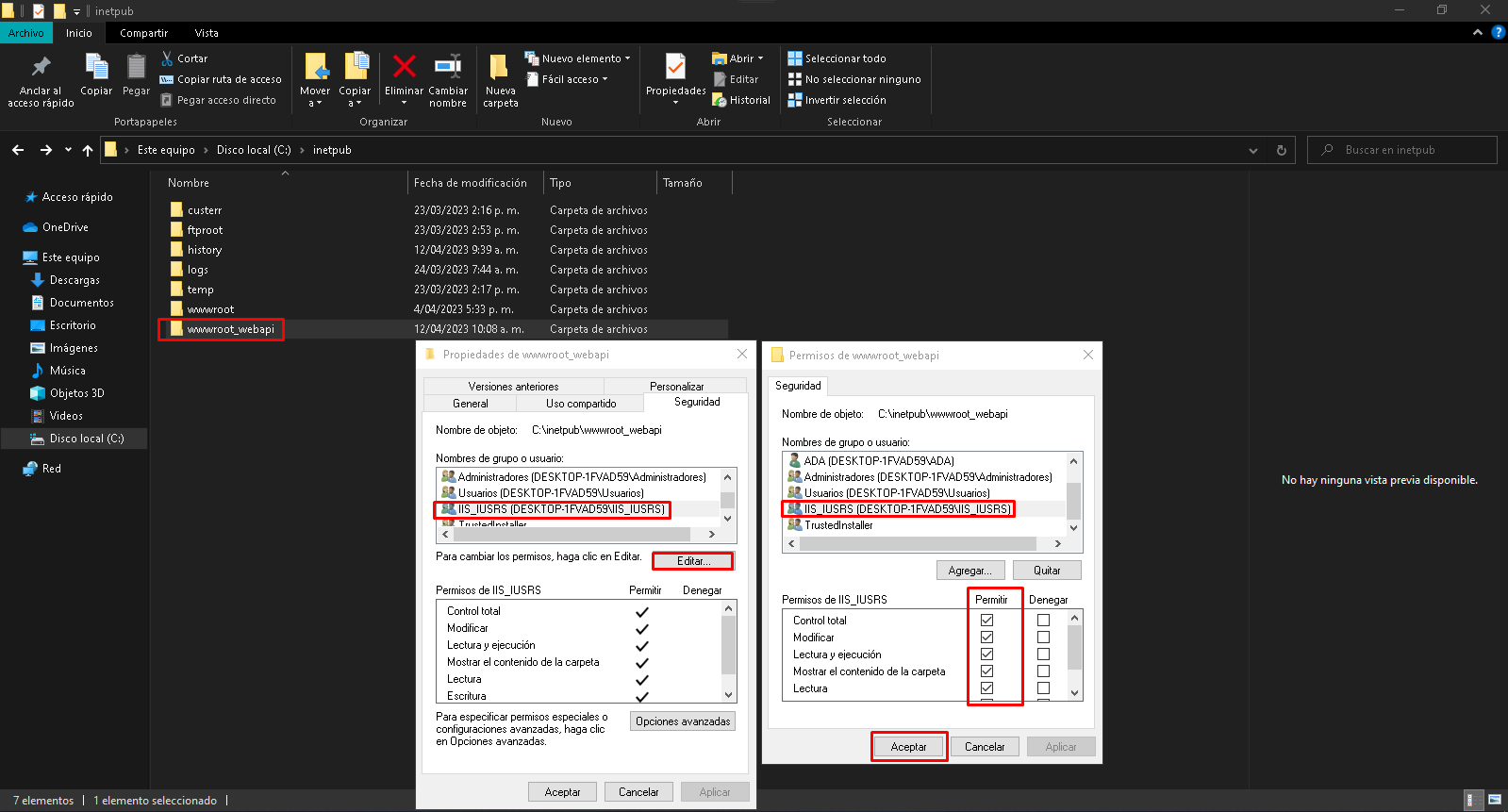Click the Cortar scissors icon
This screenshot has height=812, width=1508.
(x=168, y=58)
